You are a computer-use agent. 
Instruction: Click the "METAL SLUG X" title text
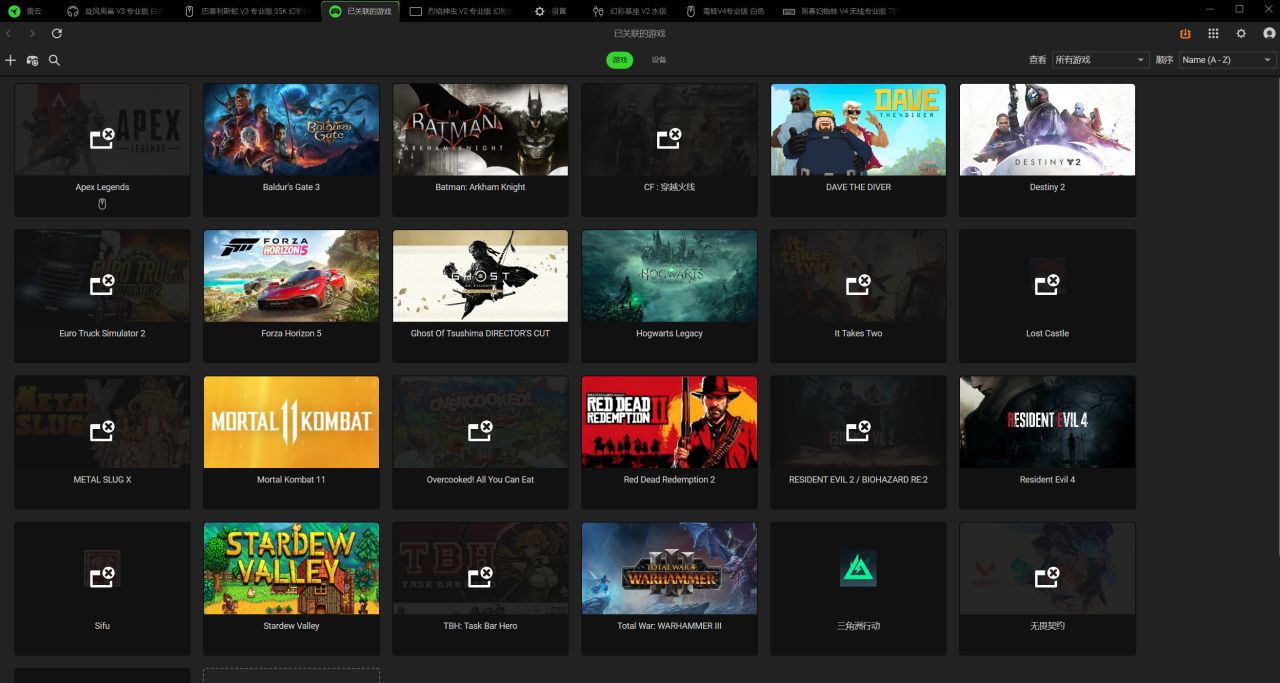tap(102, 480)
